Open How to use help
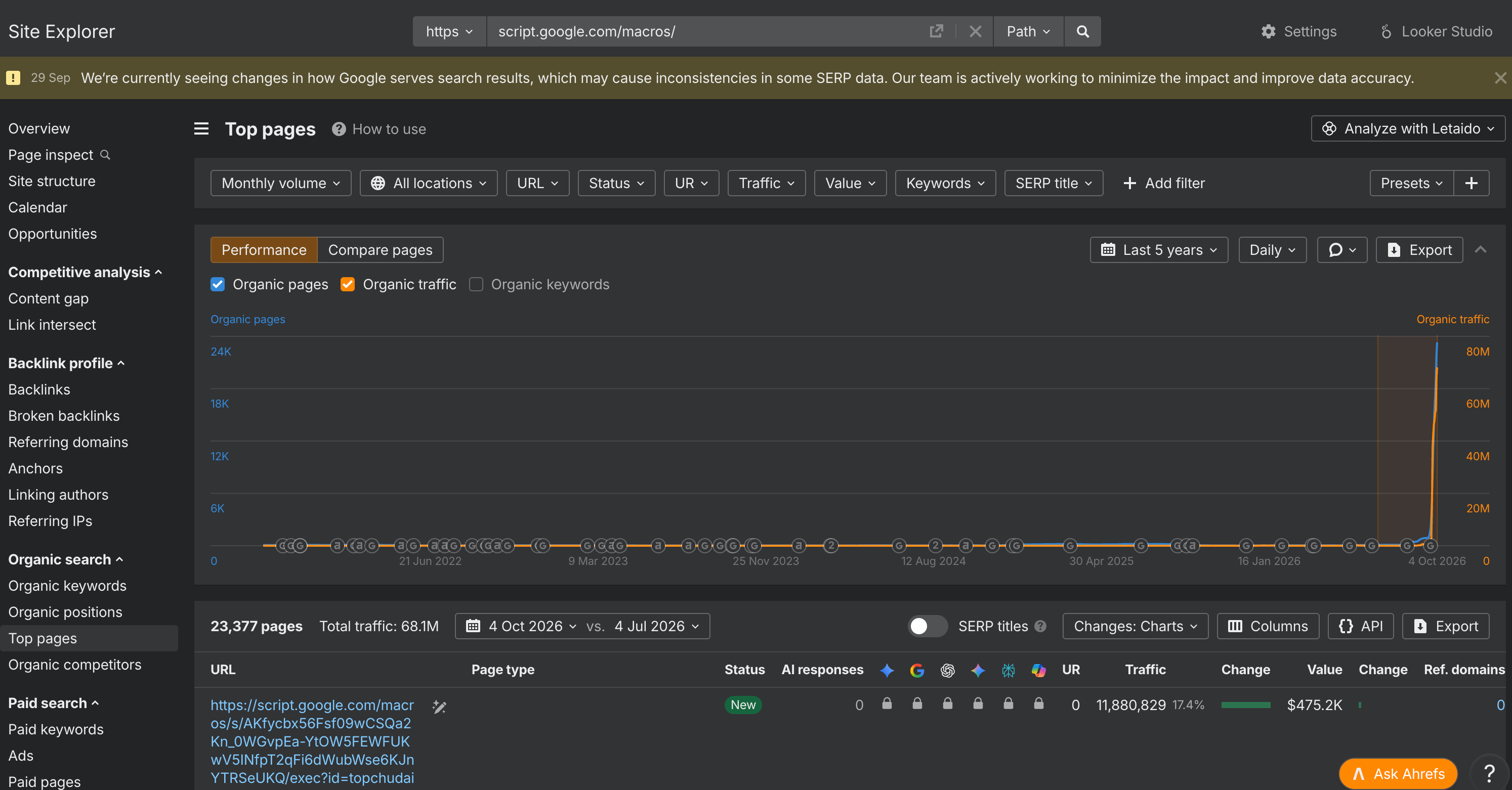The width and height of the screenshot is (1512, 790). 379,129
